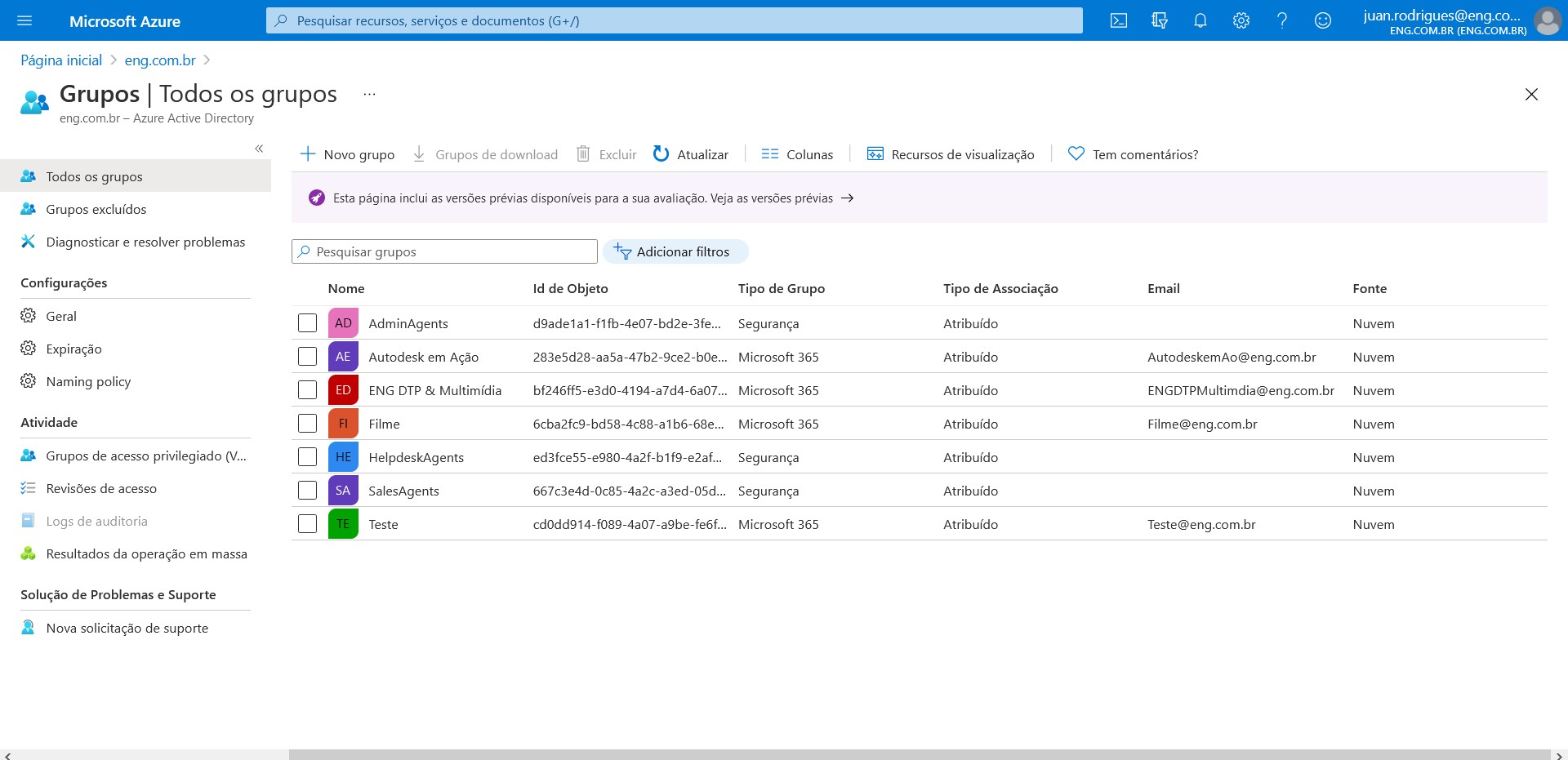The width and height of the screenshot is (1568, 760).
Task: Click the Pesquisar grupos search field
Action: tap(444, 251)
